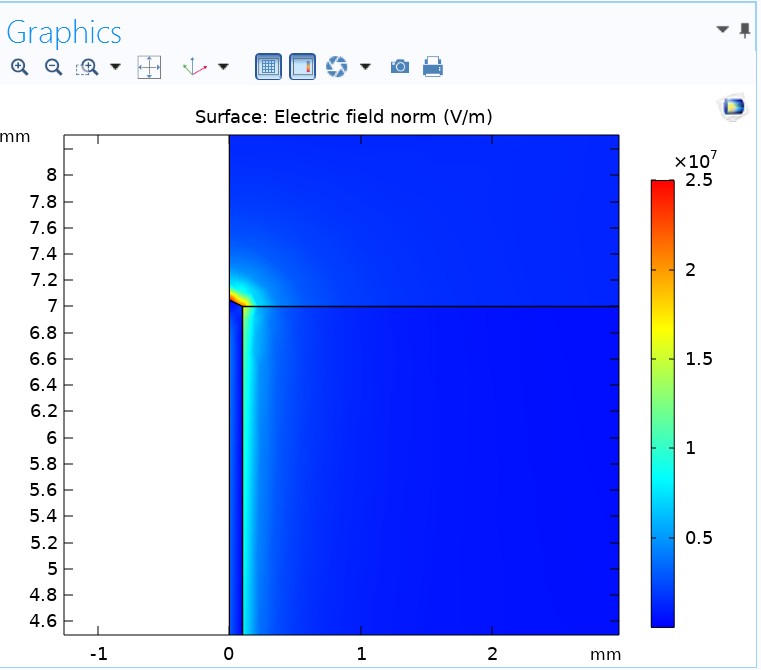Click the red top of the color legend
The image size is (761, 670).
[x=662, y=186]
